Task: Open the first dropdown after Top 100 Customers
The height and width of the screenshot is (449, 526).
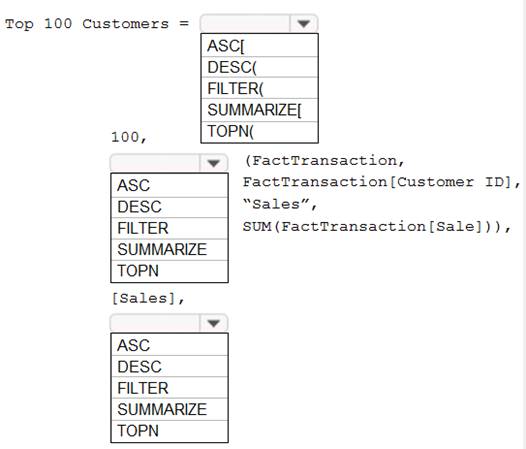Action: coord(303,23)
